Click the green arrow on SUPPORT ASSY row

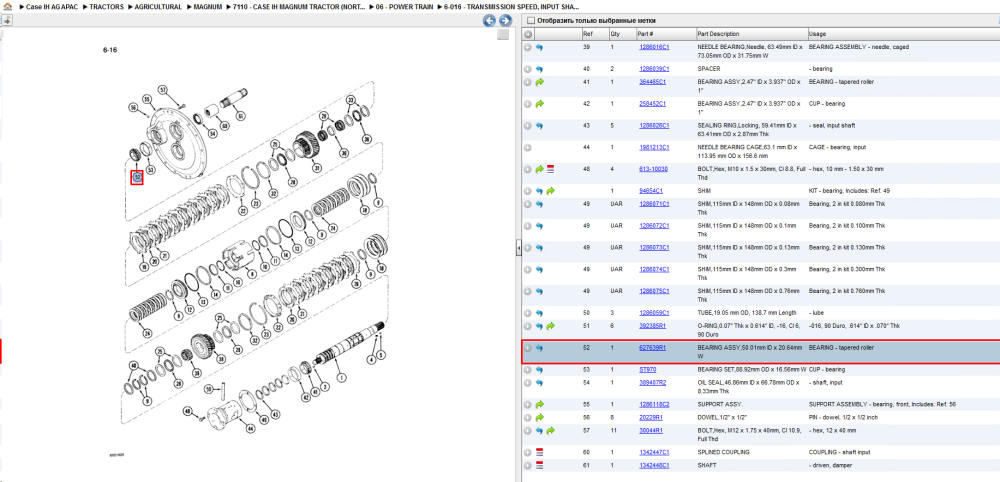click(x=540, y=404)
